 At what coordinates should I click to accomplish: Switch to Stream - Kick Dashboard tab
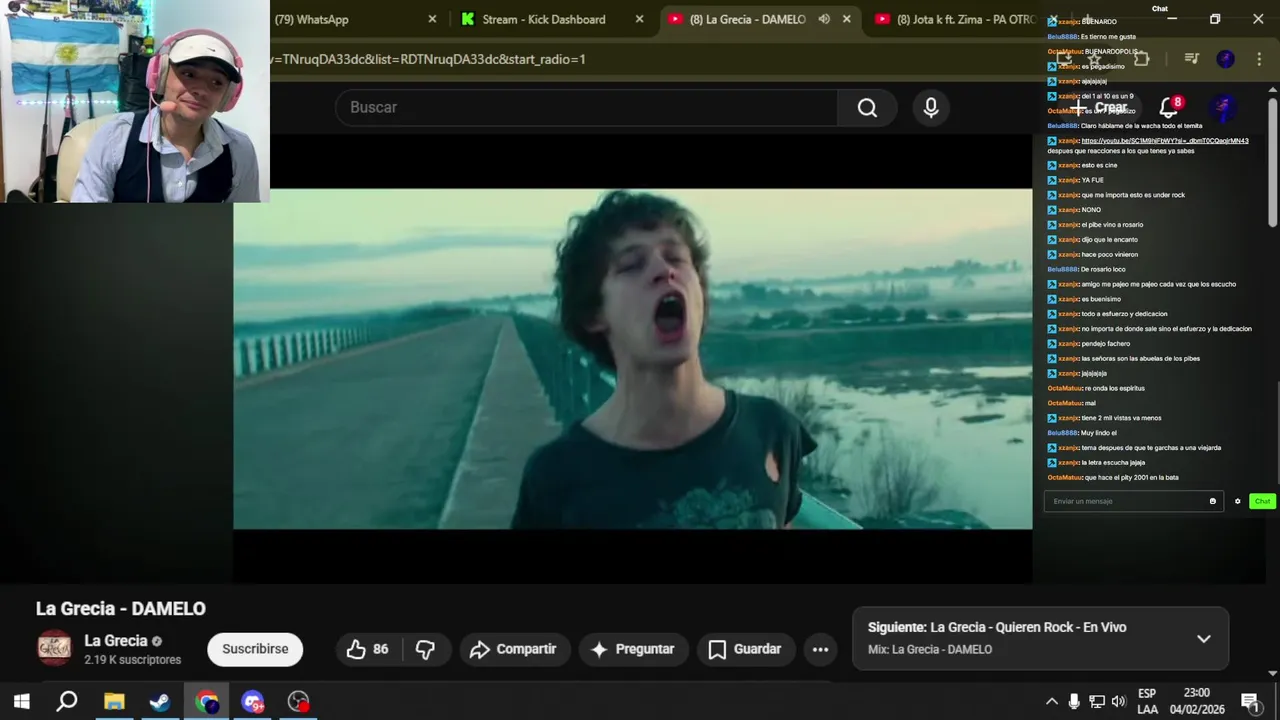[x=544, y=19]
